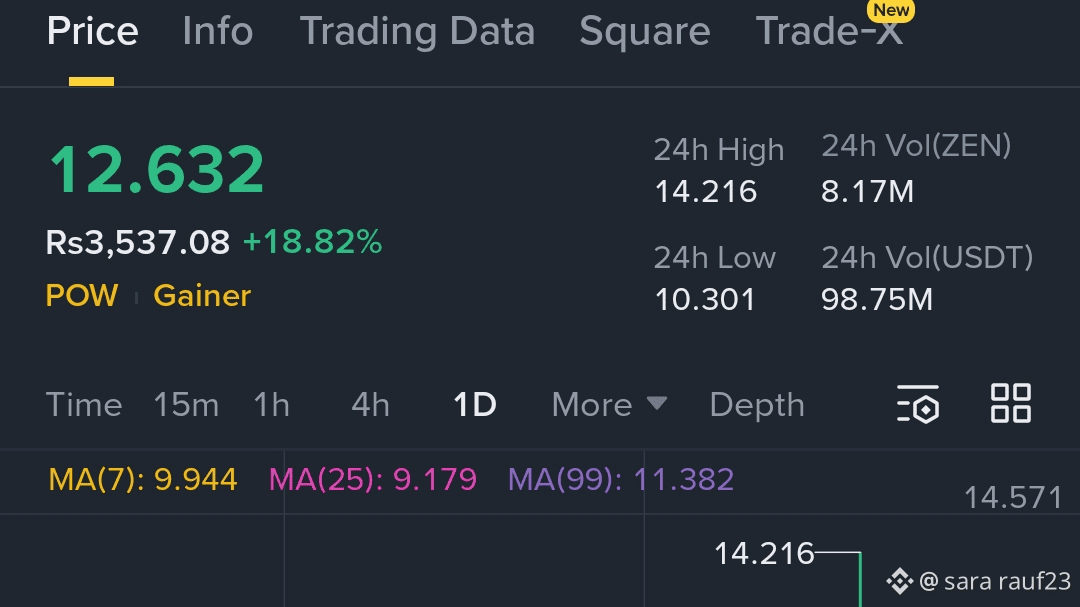Open the Trade-X tab
The width and height of the screenshot is (1080, 607).
[x=830, y=32]
